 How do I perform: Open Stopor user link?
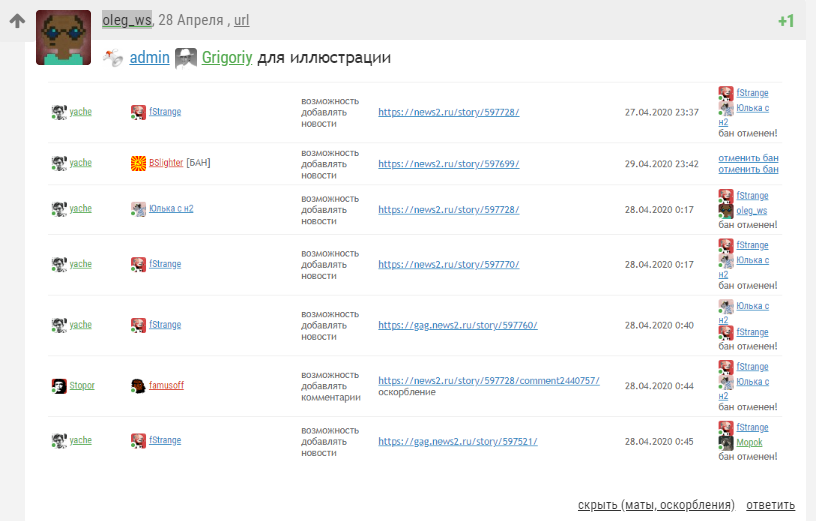click(82, 385)
